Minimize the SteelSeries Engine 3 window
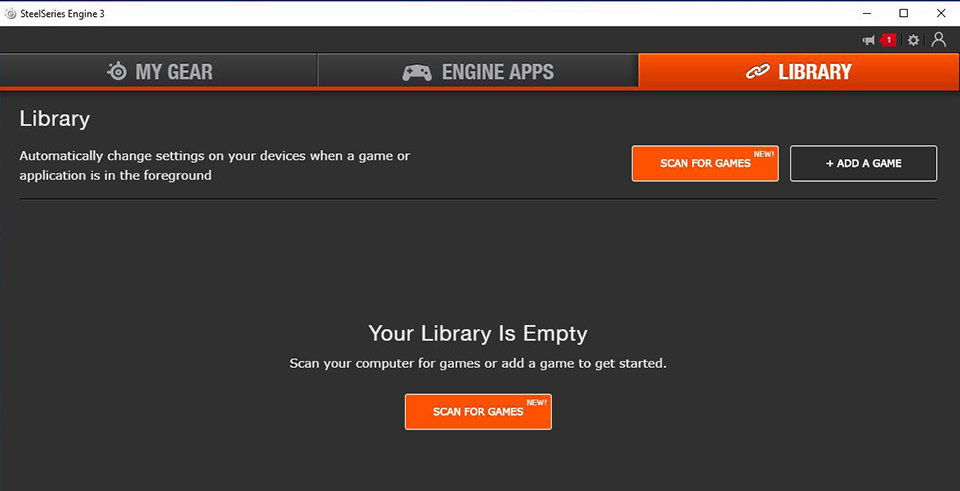 (866, 13)
